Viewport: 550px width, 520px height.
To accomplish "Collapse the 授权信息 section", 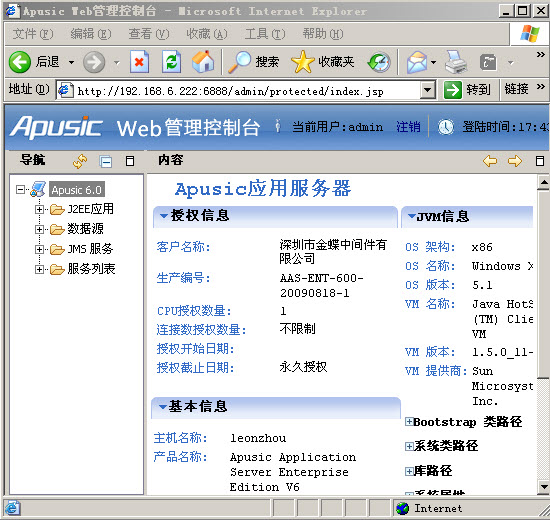I will tap(163, 216).
